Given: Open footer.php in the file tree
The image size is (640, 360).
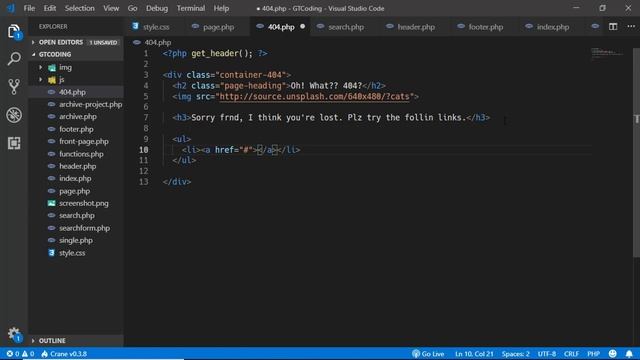Looking at the screenshot, I should (x=76, y=129).
